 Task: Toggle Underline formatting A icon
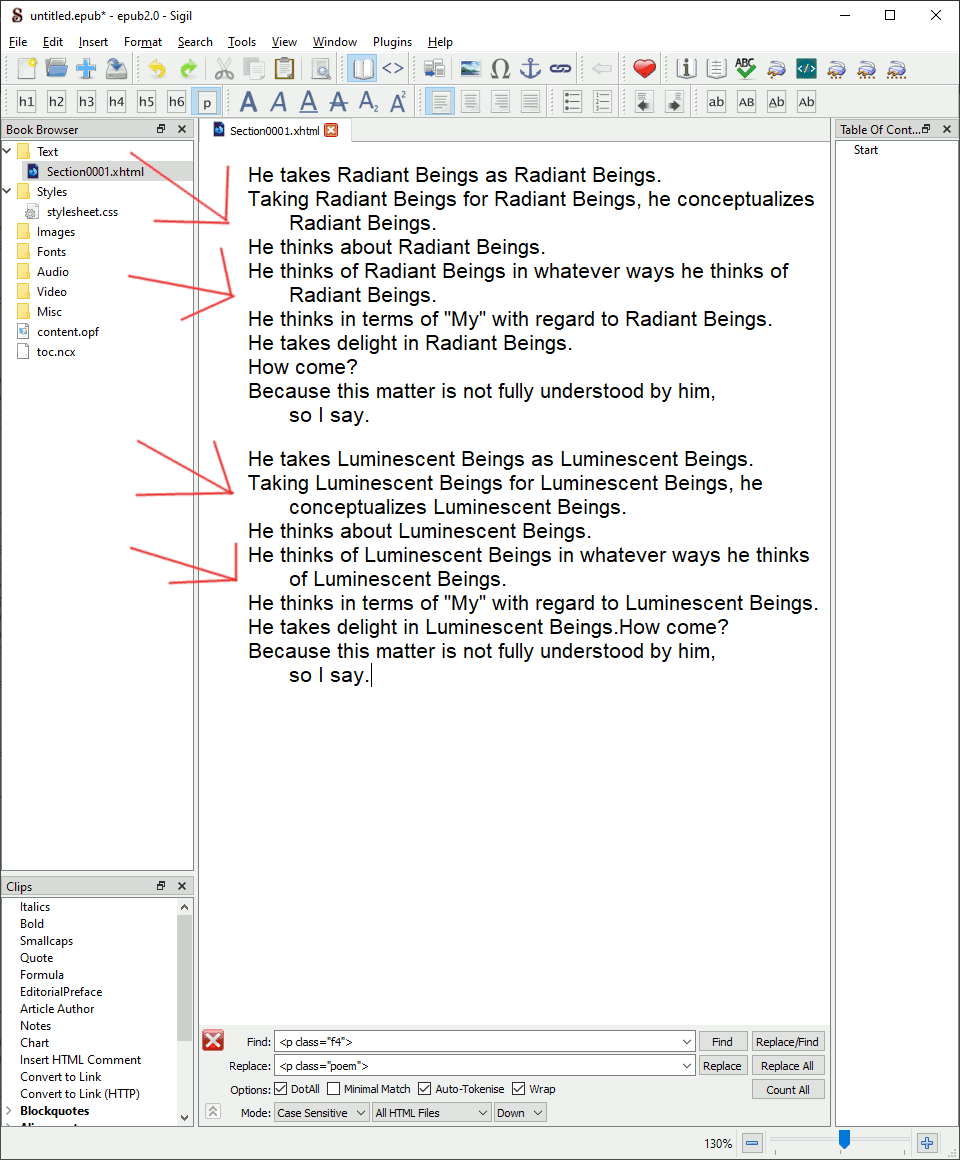[x=308, y=101]
